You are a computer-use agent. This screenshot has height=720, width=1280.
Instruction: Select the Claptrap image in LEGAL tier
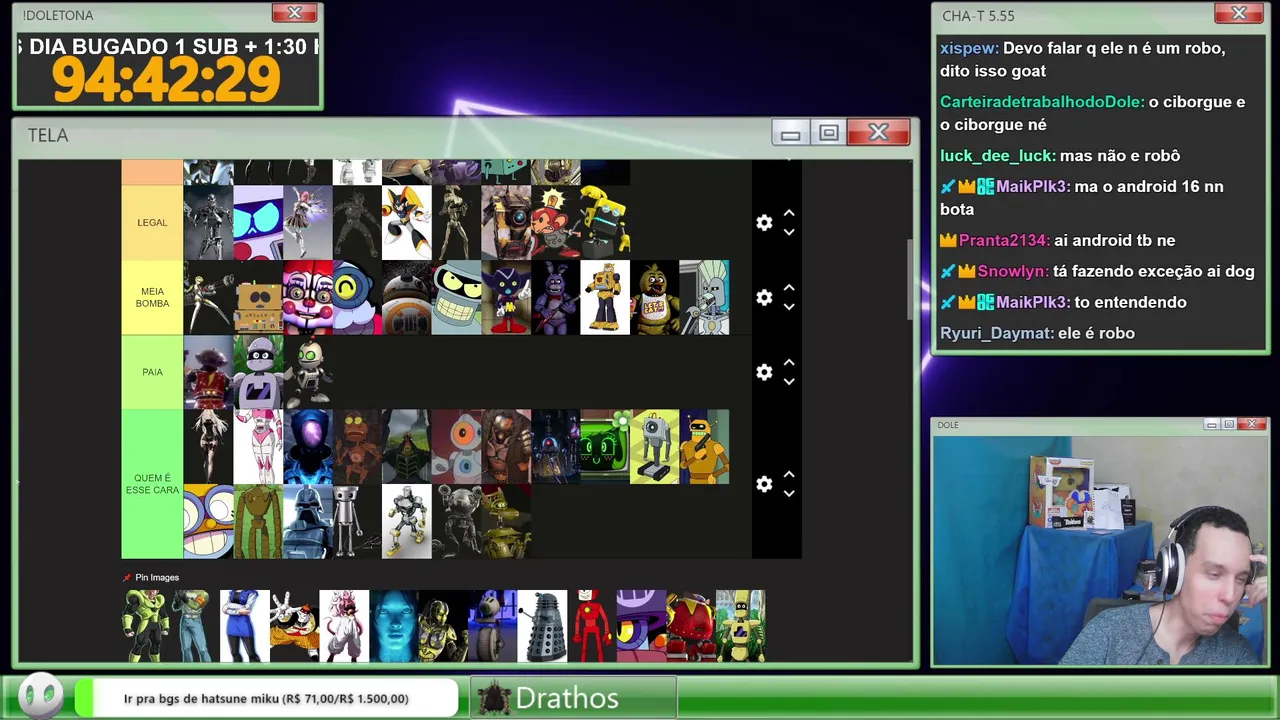click(x=506, y=222)
